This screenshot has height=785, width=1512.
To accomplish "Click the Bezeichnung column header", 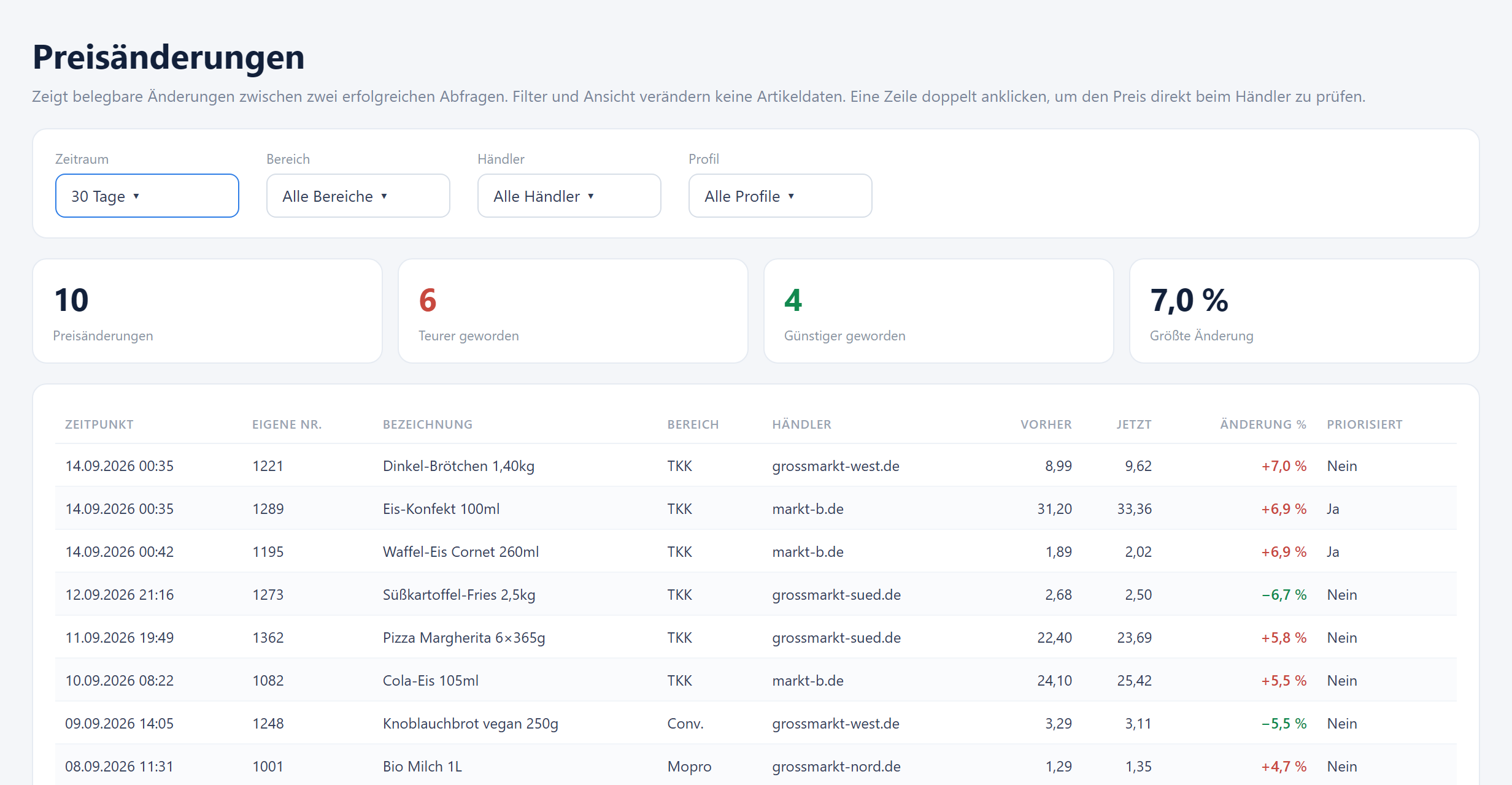I will click(x=428, y=424).
